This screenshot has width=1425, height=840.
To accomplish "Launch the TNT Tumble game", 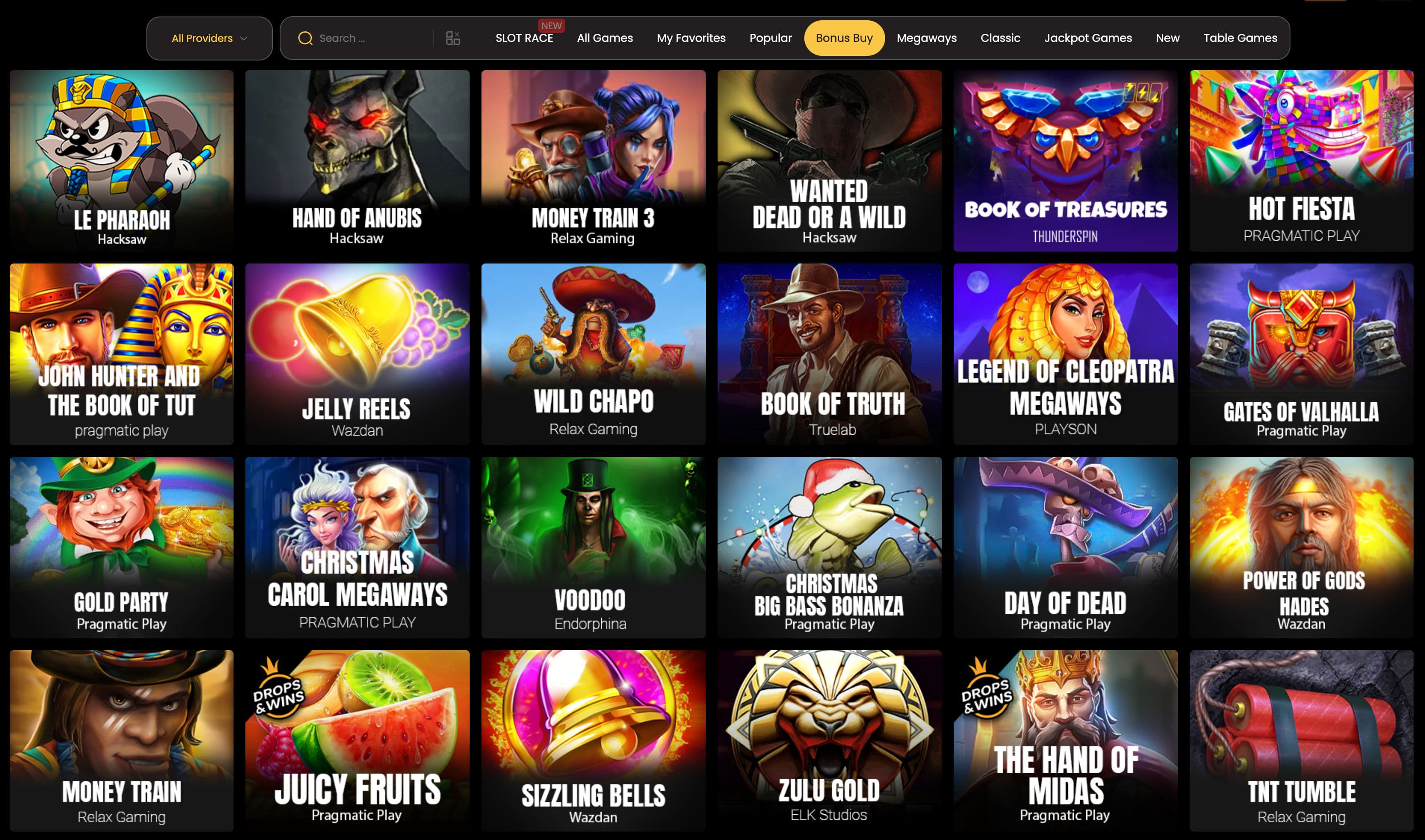I will click(1301, 740).
